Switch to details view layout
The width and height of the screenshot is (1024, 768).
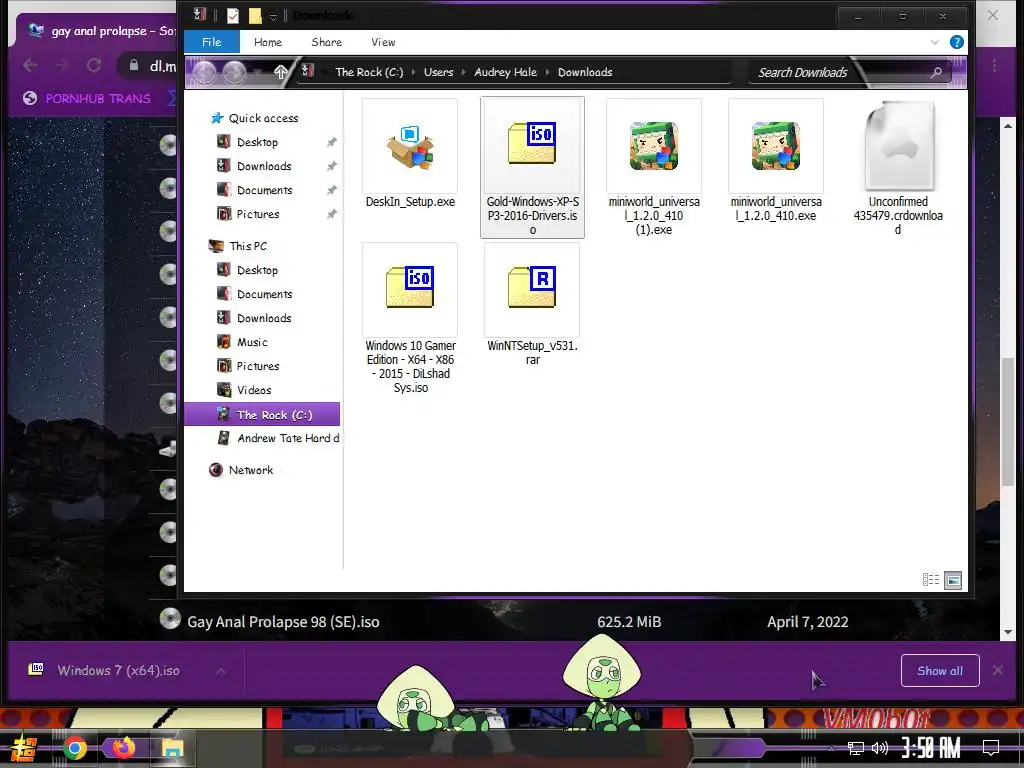coord(931,579)
